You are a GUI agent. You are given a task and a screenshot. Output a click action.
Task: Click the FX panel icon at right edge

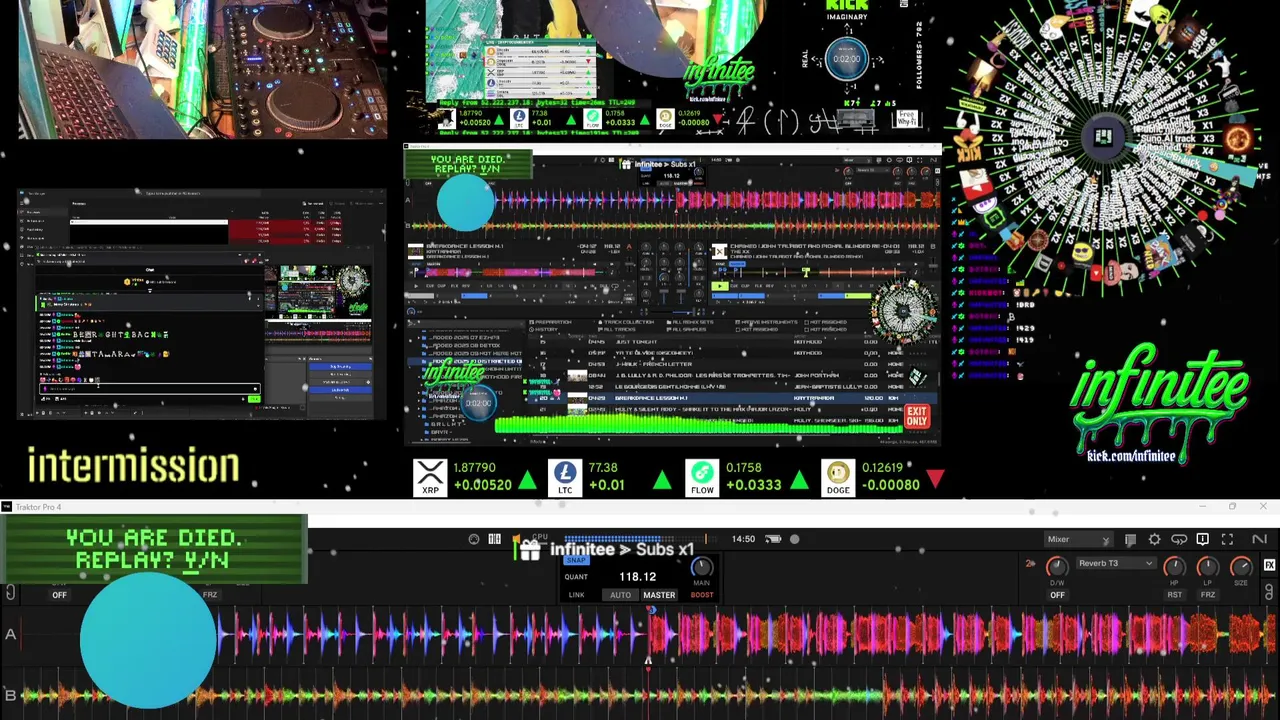click(x=1269, y=565)
